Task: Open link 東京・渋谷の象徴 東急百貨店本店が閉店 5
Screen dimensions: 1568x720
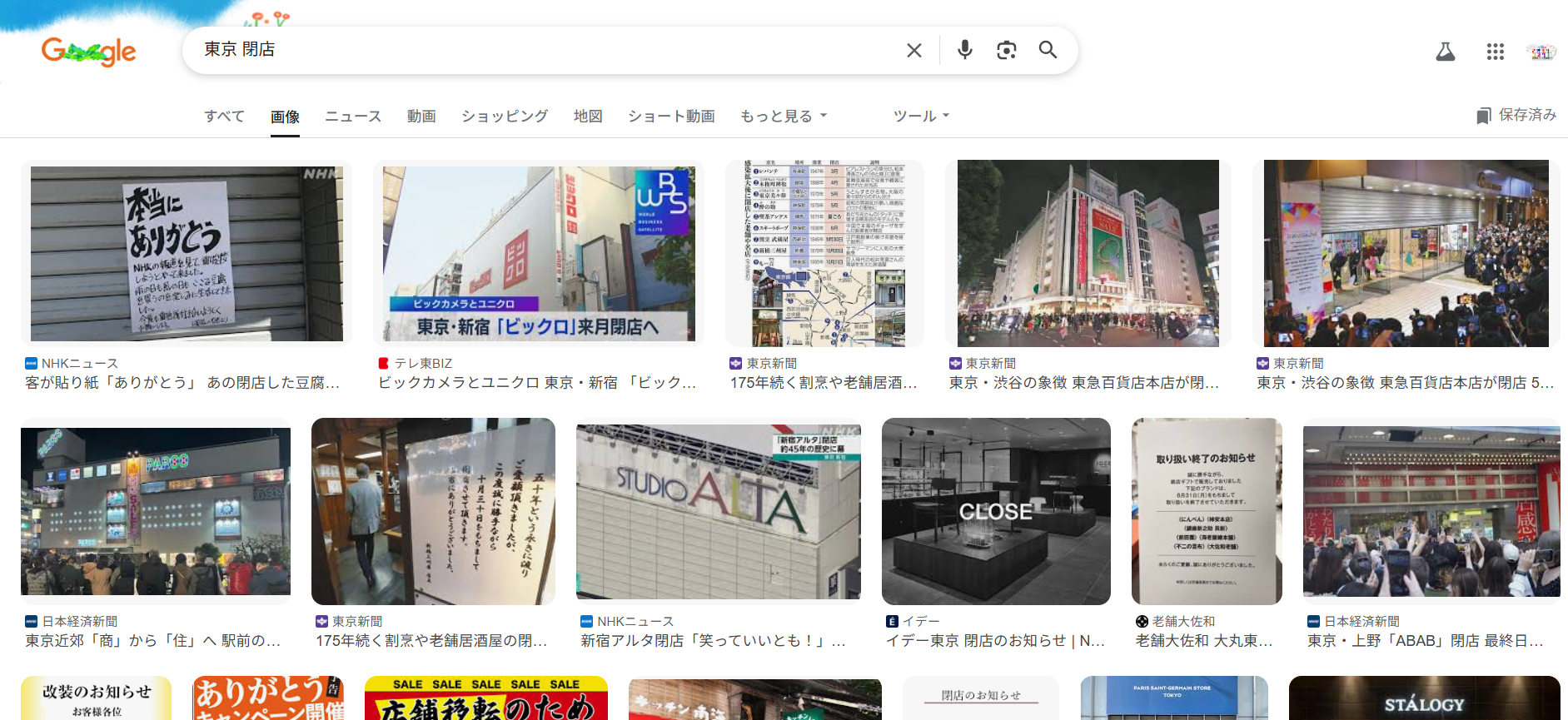Action: point(1406,383)
